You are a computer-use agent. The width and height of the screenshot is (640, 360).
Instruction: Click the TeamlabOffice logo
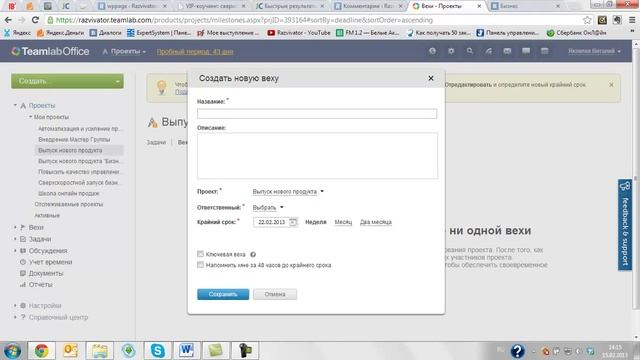tap(50, 51)
